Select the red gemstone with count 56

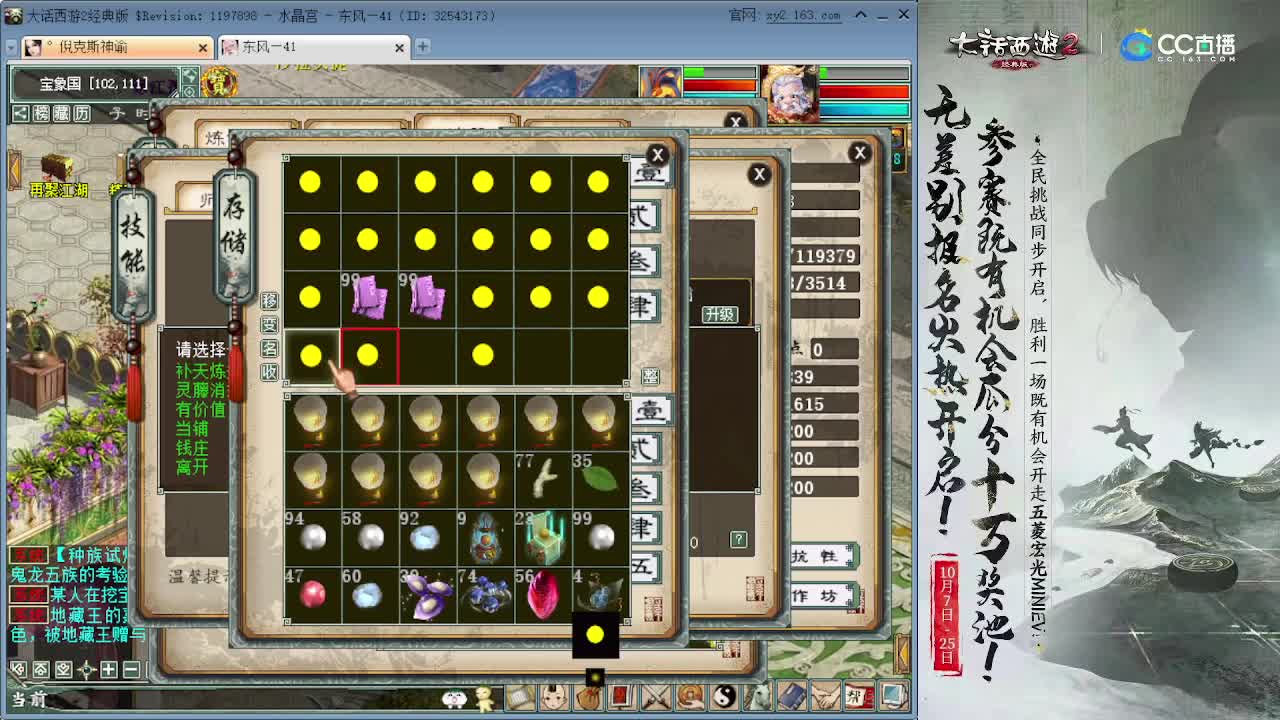[x=541, y=594]
